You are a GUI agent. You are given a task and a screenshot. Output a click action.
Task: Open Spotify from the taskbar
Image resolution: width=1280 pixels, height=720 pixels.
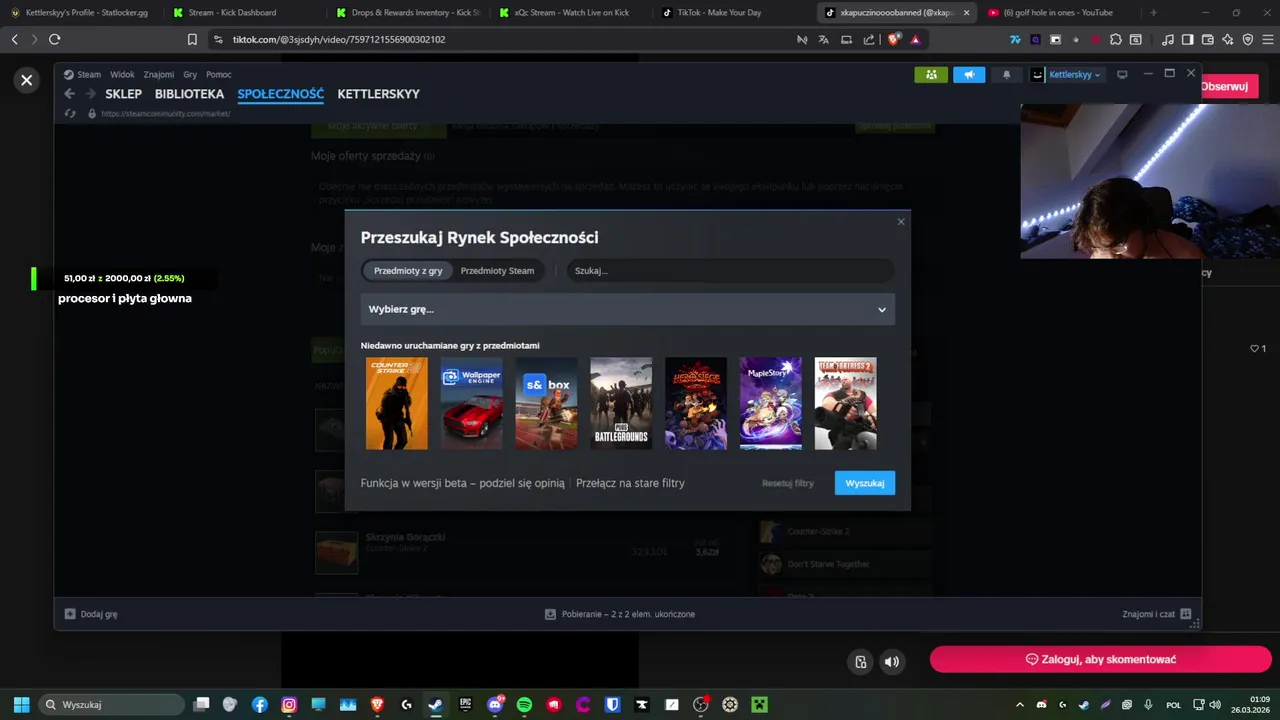[524, 704]
